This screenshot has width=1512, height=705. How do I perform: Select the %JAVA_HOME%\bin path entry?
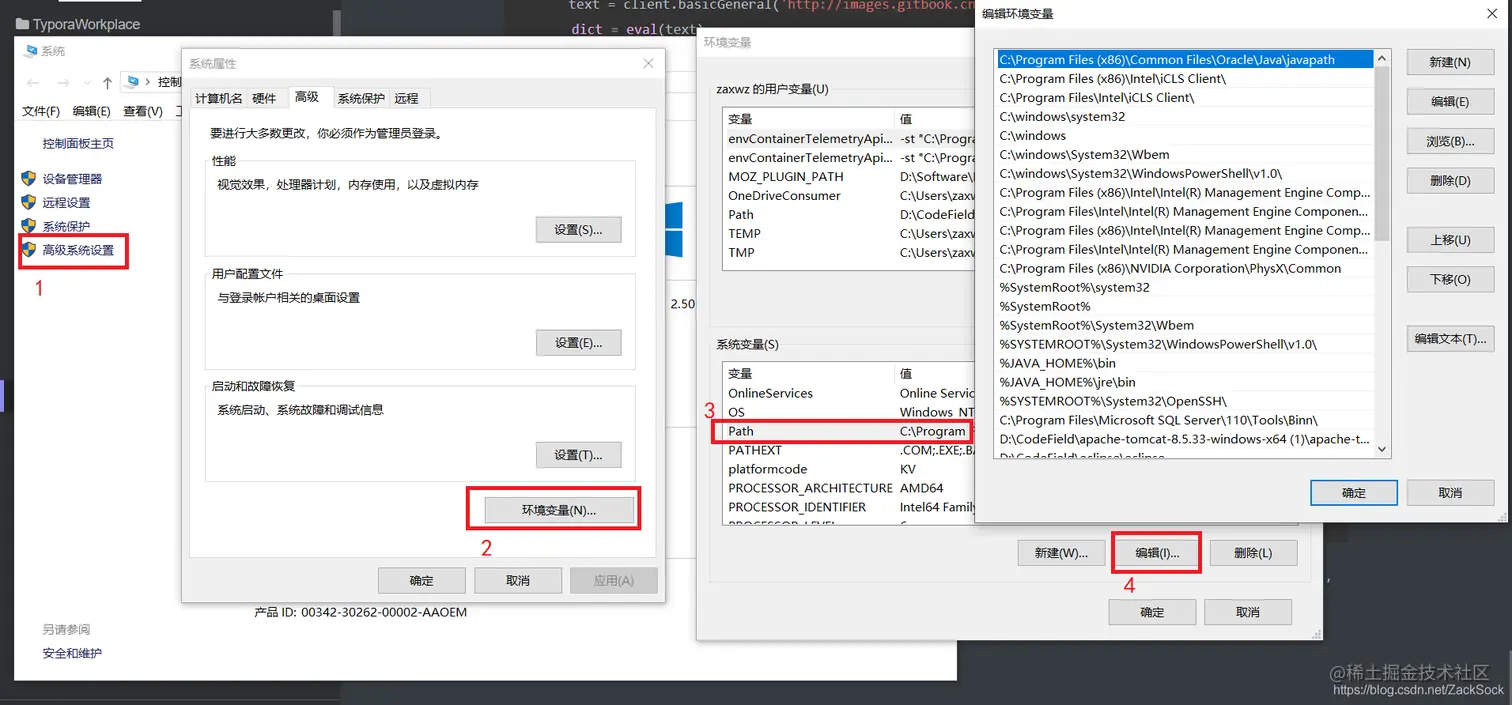tap(1186, 363)
